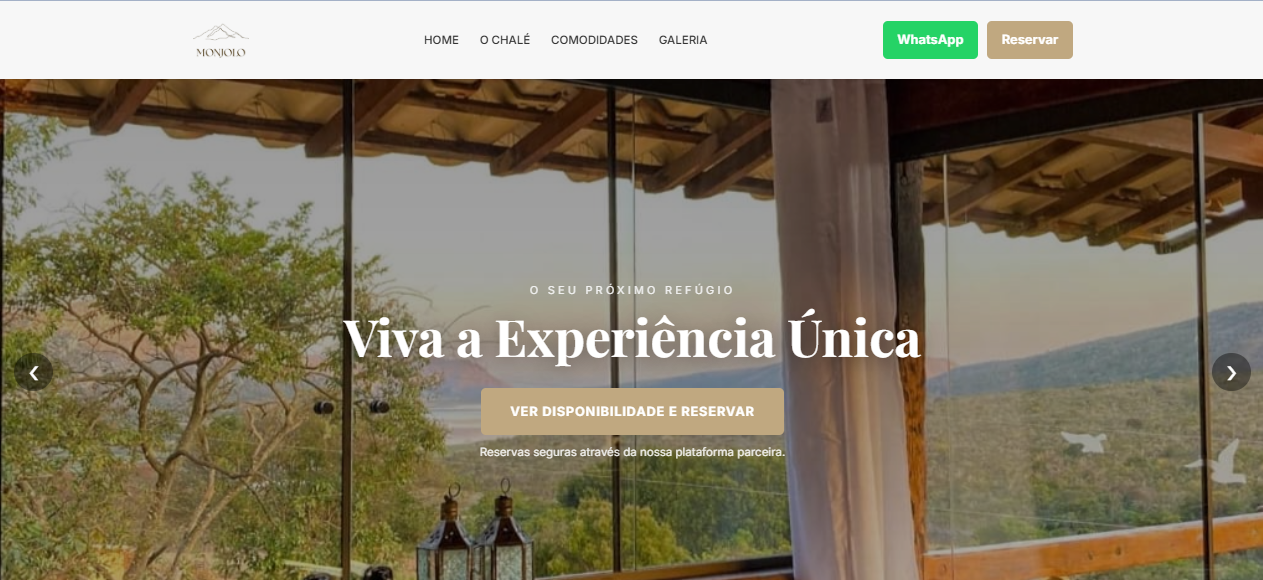
Task: Click the Reservar button in header
Action: [x=1030, y=40]
